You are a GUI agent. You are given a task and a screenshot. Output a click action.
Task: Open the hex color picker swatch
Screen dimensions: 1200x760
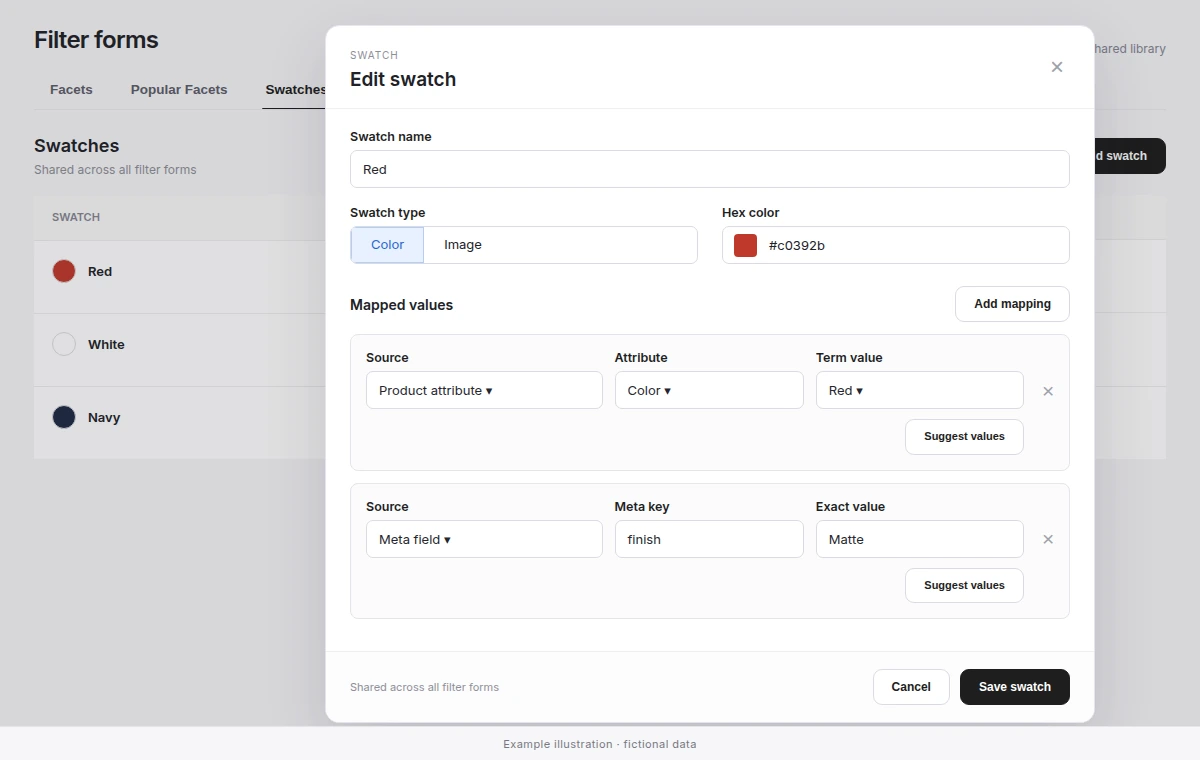click(746, 245)
